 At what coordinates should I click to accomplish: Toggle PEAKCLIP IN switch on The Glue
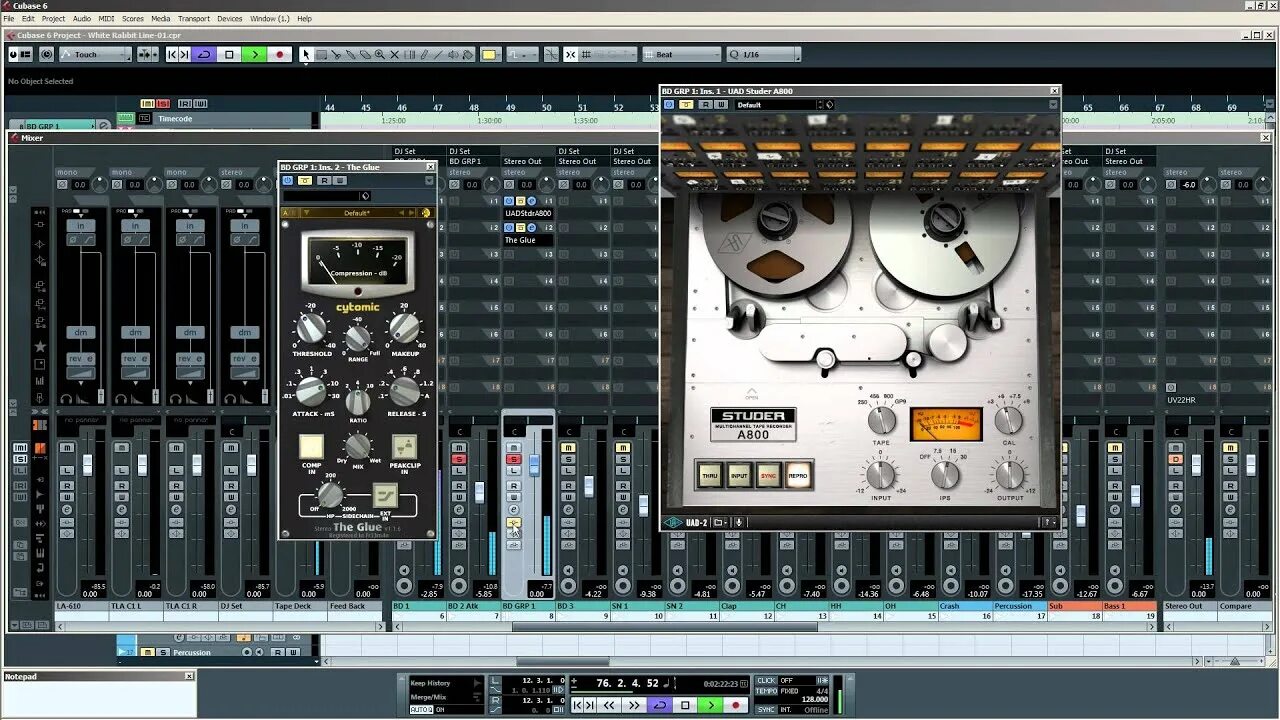[x=404, y=447]
